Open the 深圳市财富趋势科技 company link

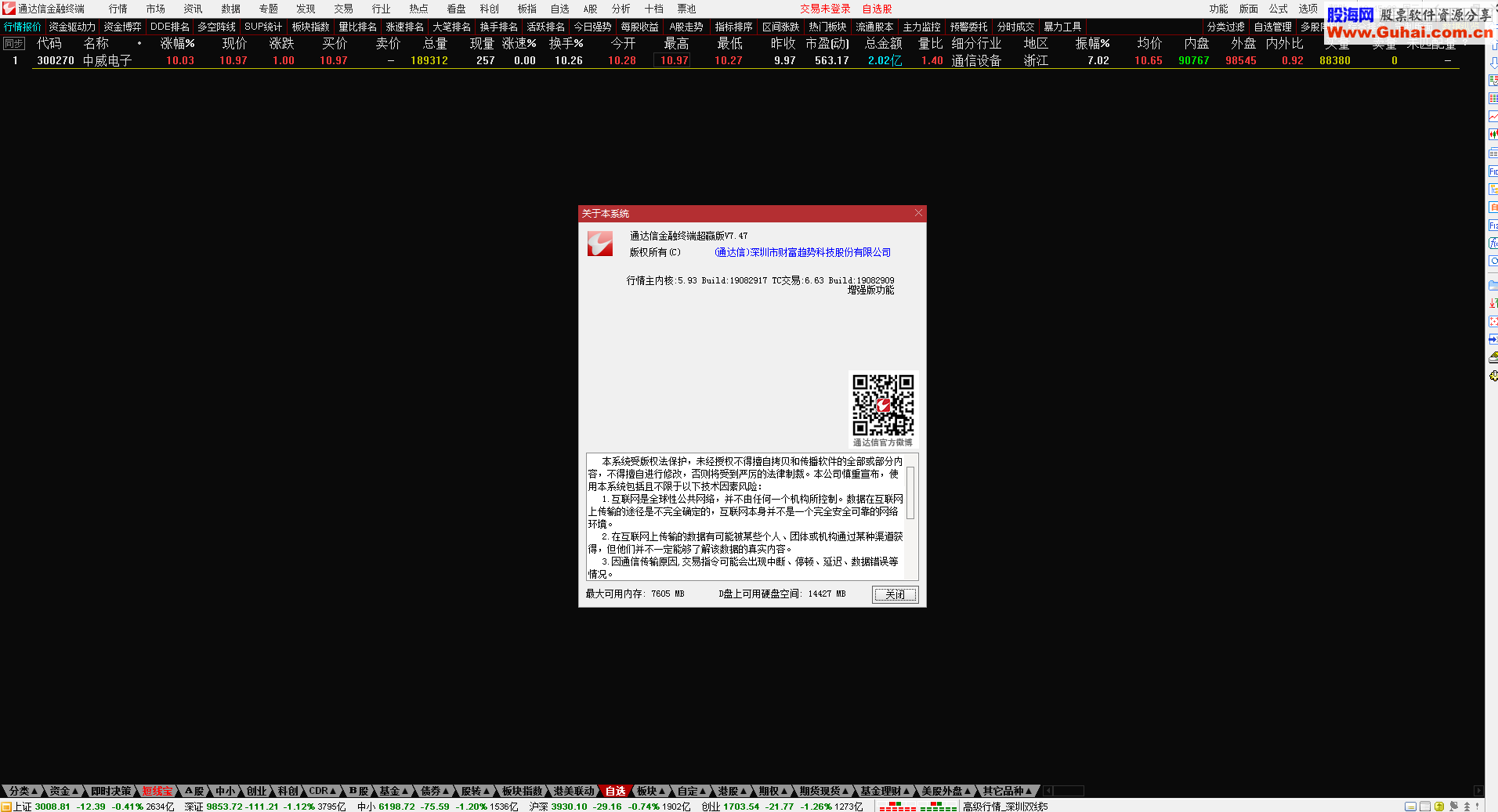click(x=802, y=252)
